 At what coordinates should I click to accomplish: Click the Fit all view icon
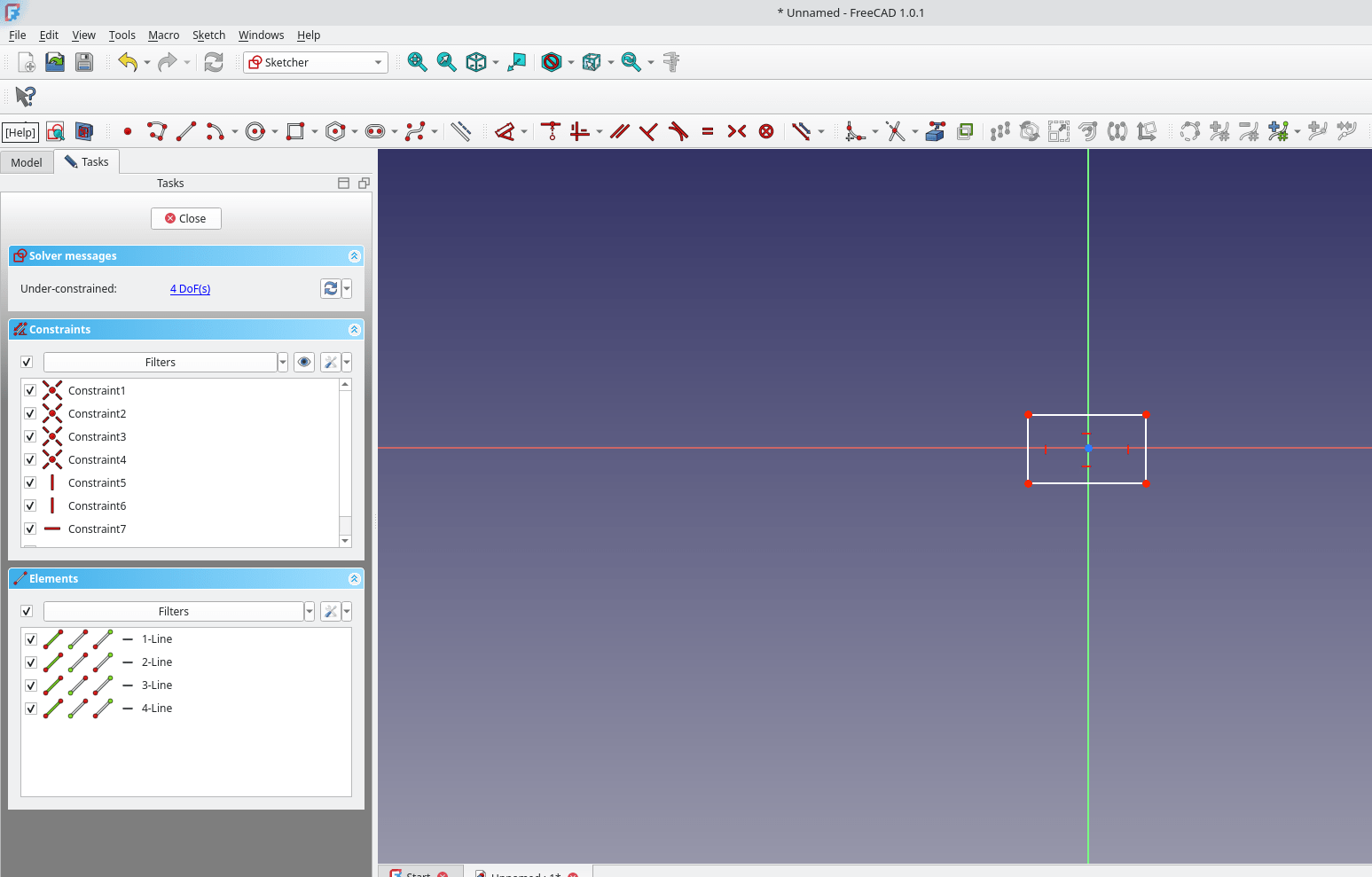tap(417, 62)
